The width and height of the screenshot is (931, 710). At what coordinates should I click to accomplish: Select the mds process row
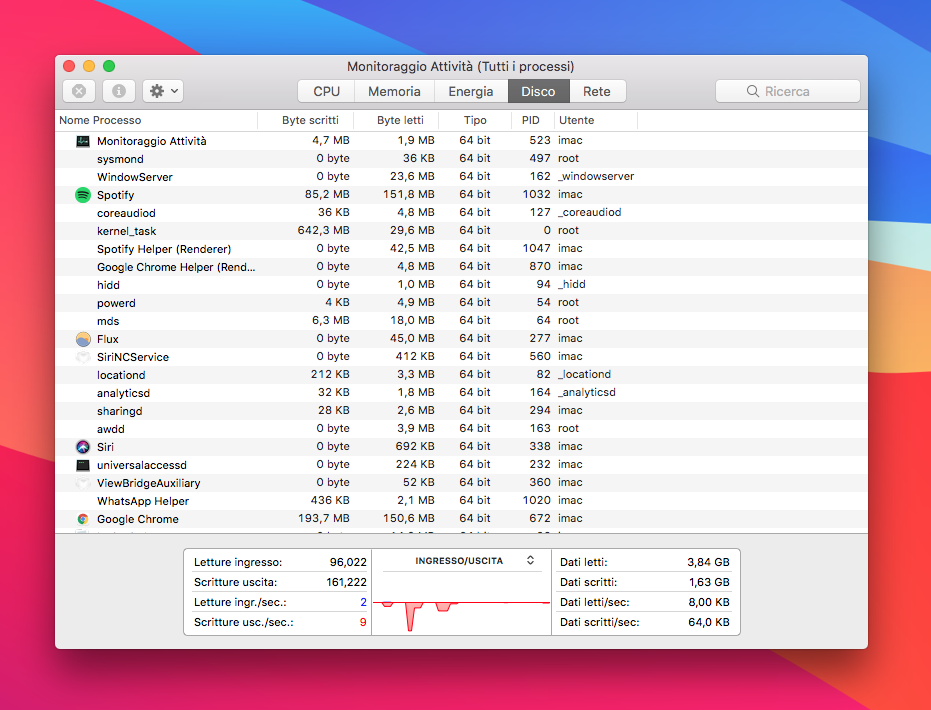[461, 321]
